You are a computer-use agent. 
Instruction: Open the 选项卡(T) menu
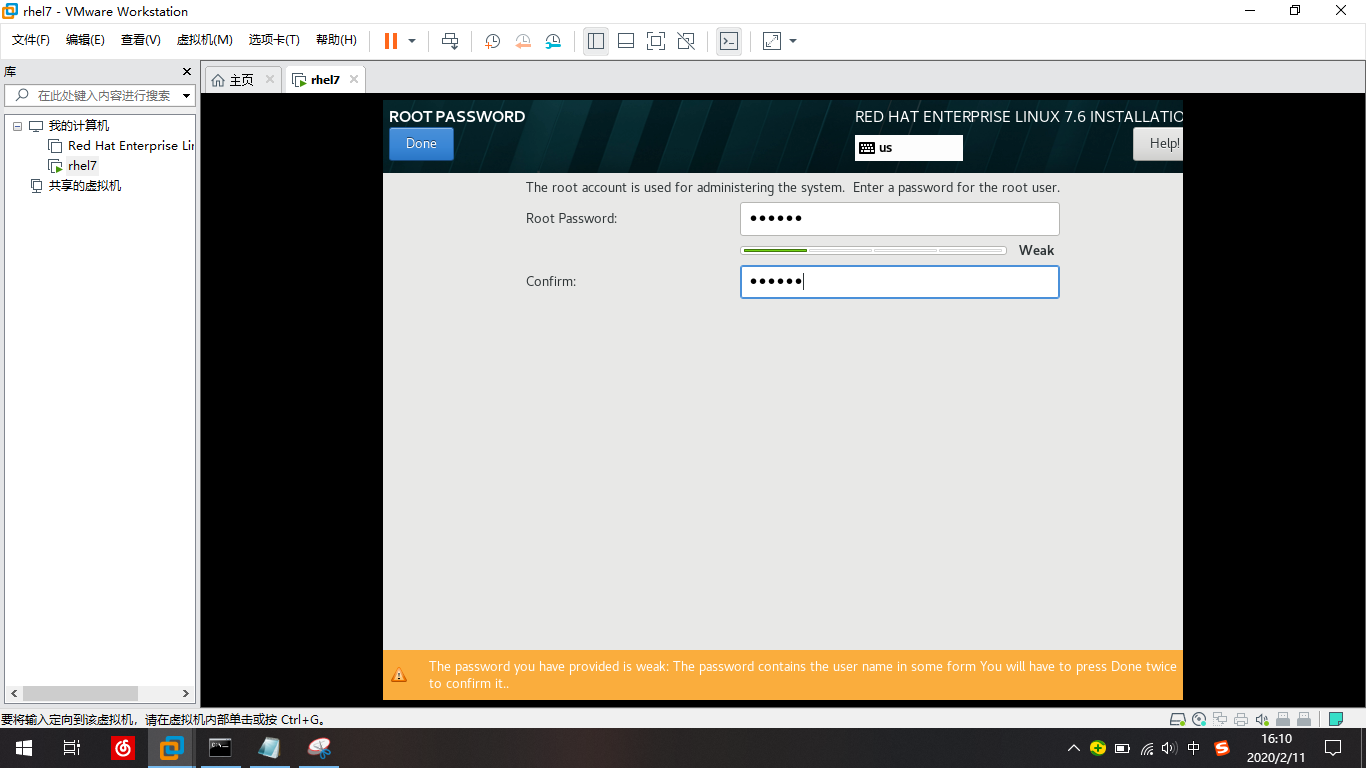(x=274, y=40)
